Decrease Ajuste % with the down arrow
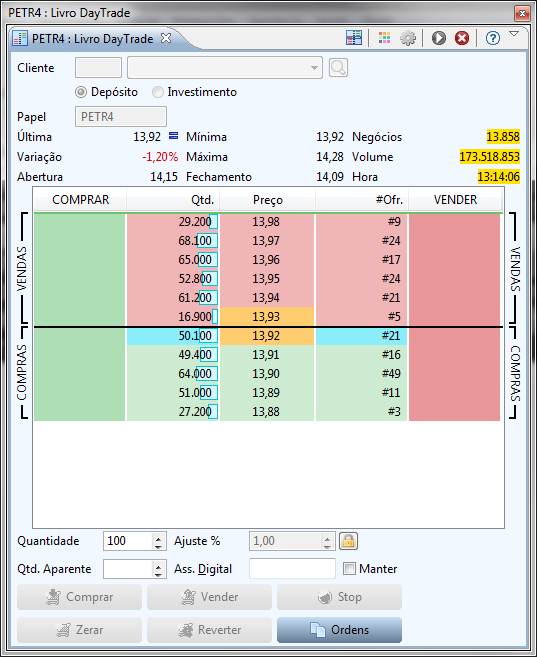The height and width of the screenshot is (657, 537). click(327, 546)
